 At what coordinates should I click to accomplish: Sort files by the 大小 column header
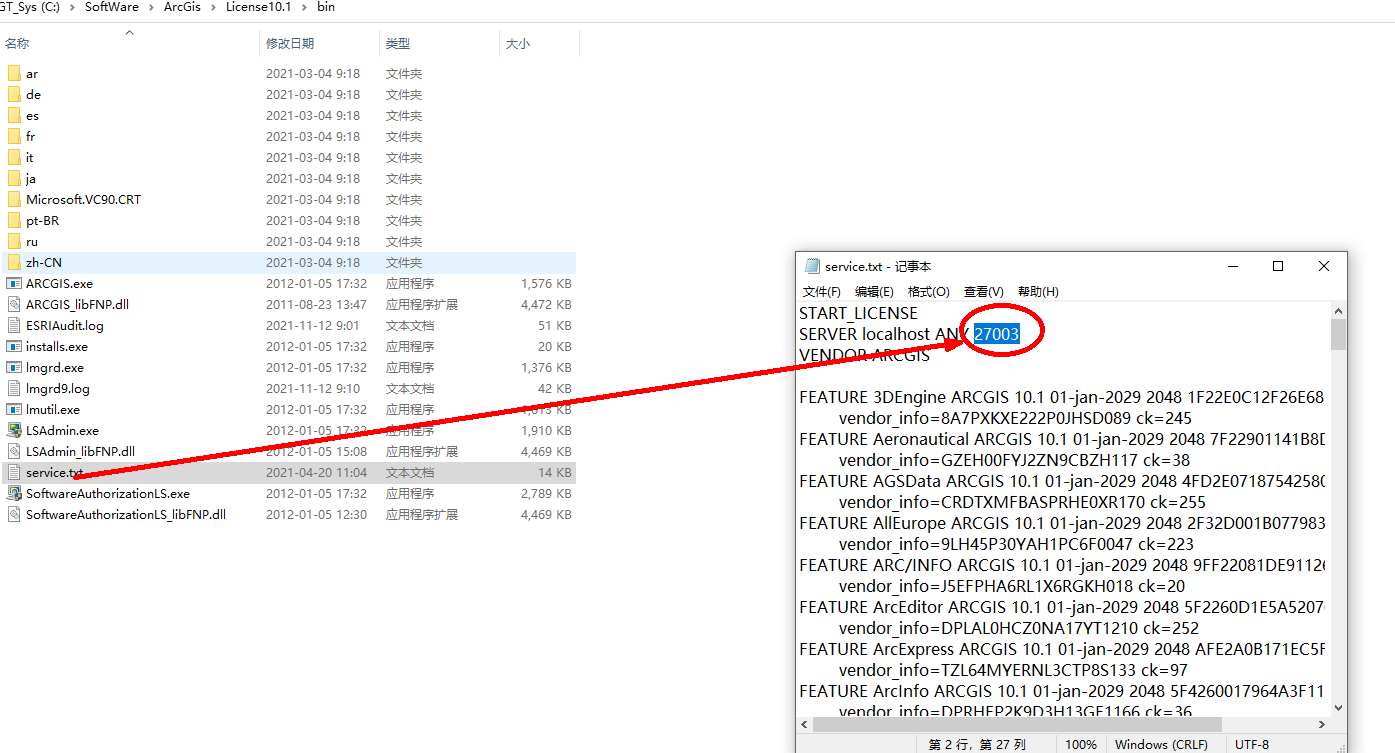click(518, 44)
